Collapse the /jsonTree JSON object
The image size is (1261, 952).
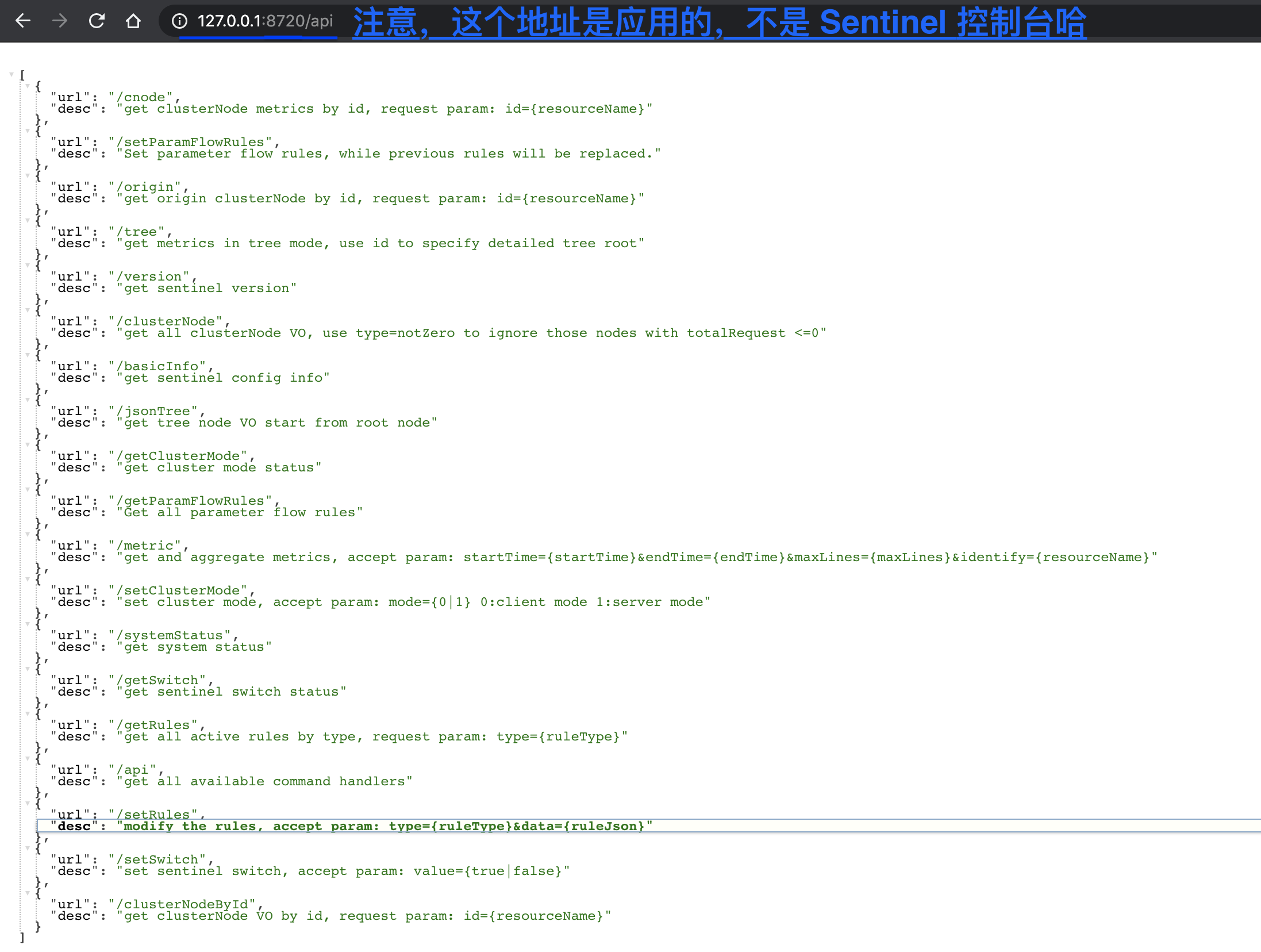pos(27,399)
